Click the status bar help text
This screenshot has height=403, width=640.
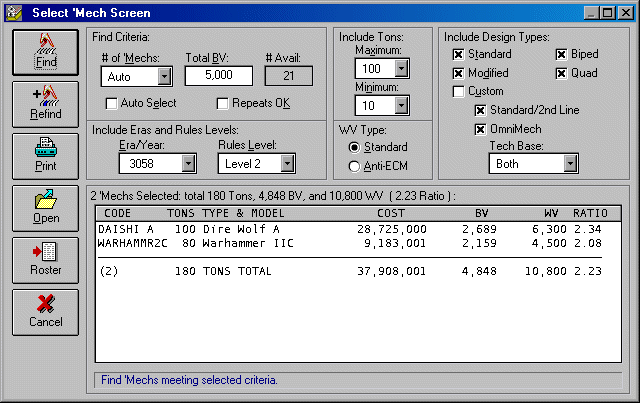click(189, 380)
